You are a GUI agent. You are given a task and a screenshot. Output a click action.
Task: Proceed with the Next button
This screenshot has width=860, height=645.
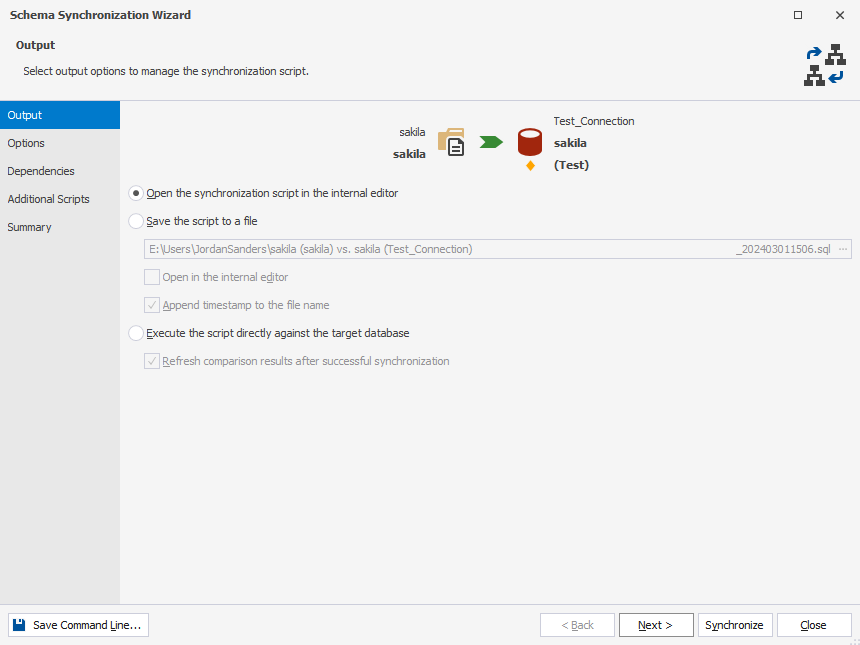pyautogui.click(x=656, y=625)
